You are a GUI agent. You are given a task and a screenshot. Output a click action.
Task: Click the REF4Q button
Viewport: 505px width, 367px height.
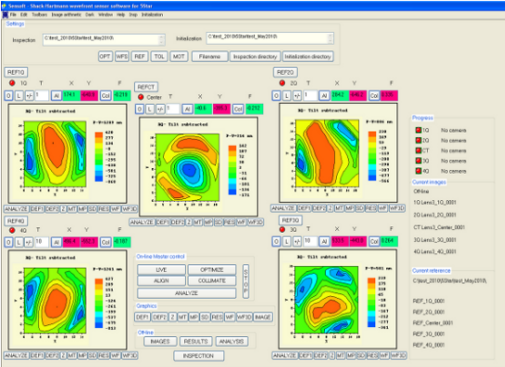click(x=16, y=221)
